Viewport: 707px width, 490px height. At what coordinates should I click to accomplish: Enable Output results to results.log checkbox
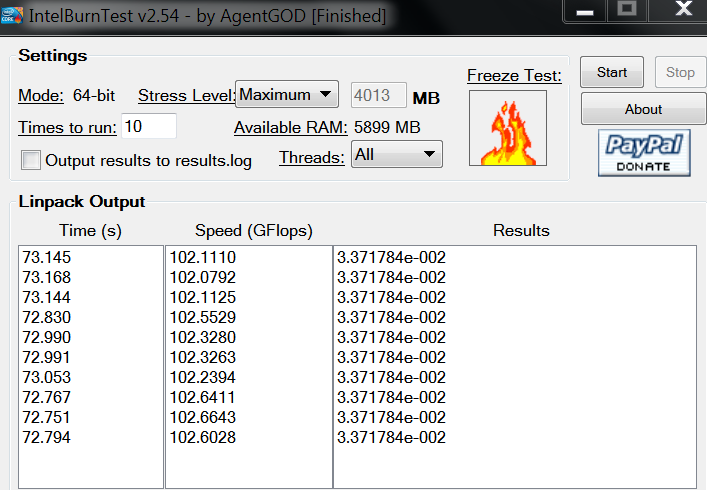pos(31,160)
